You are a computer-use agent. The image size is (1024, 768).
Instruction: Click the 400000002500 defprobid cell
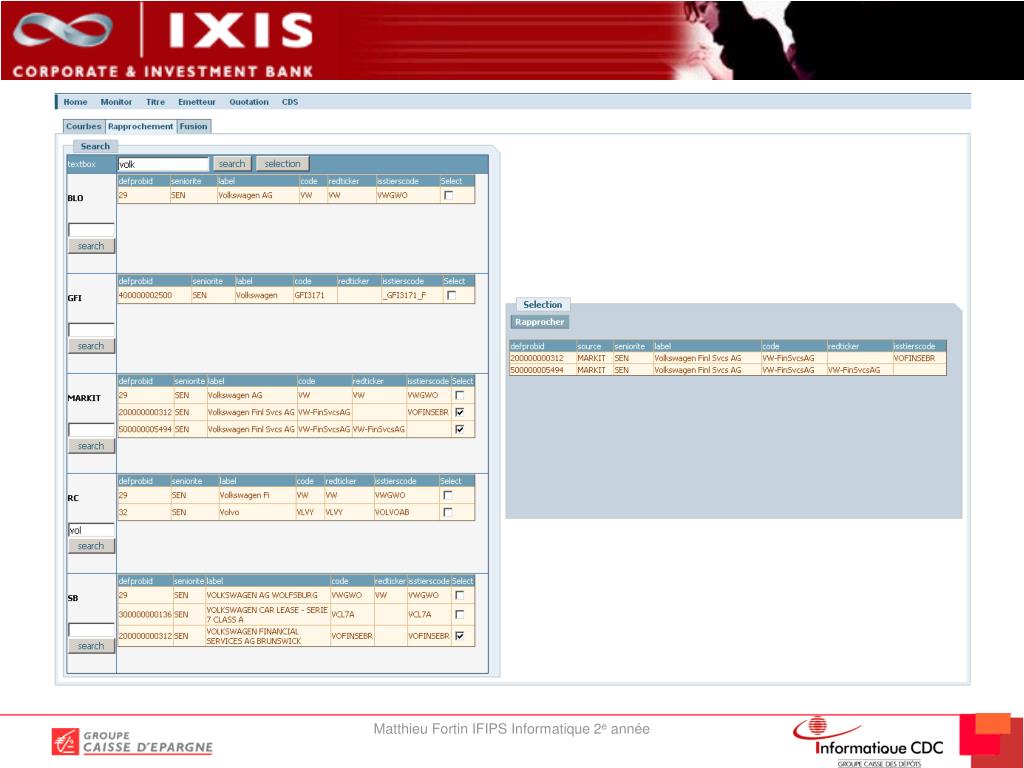(x=153, y=295)
